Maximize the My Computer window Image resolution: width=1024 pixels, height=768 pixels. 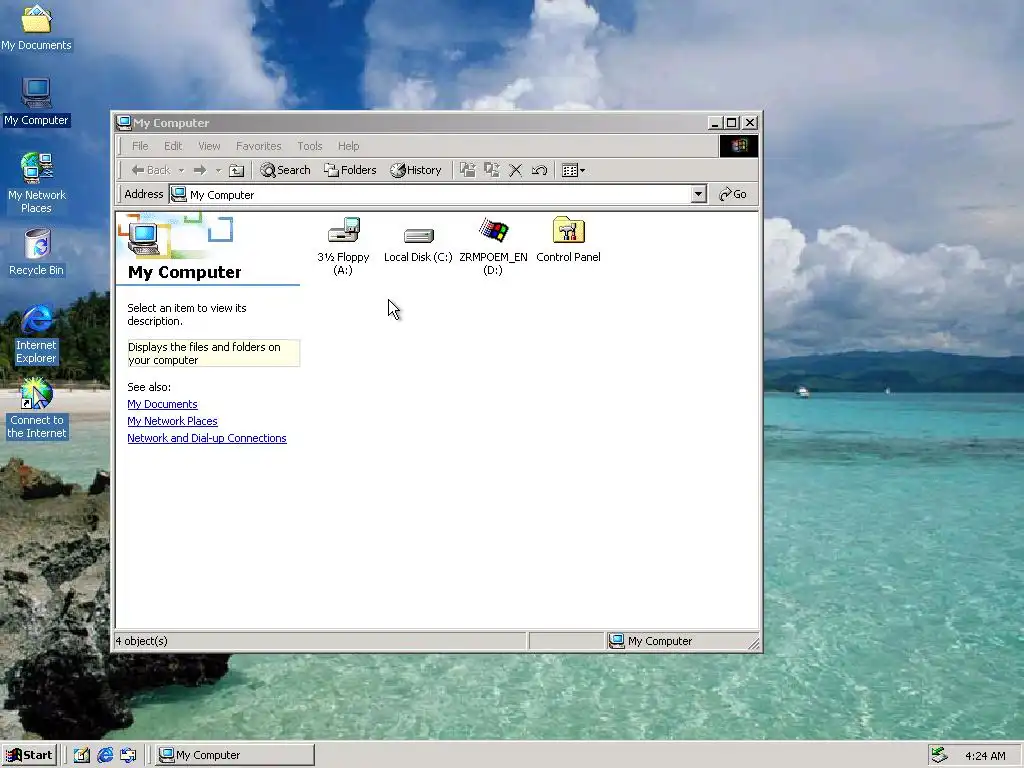732,123
